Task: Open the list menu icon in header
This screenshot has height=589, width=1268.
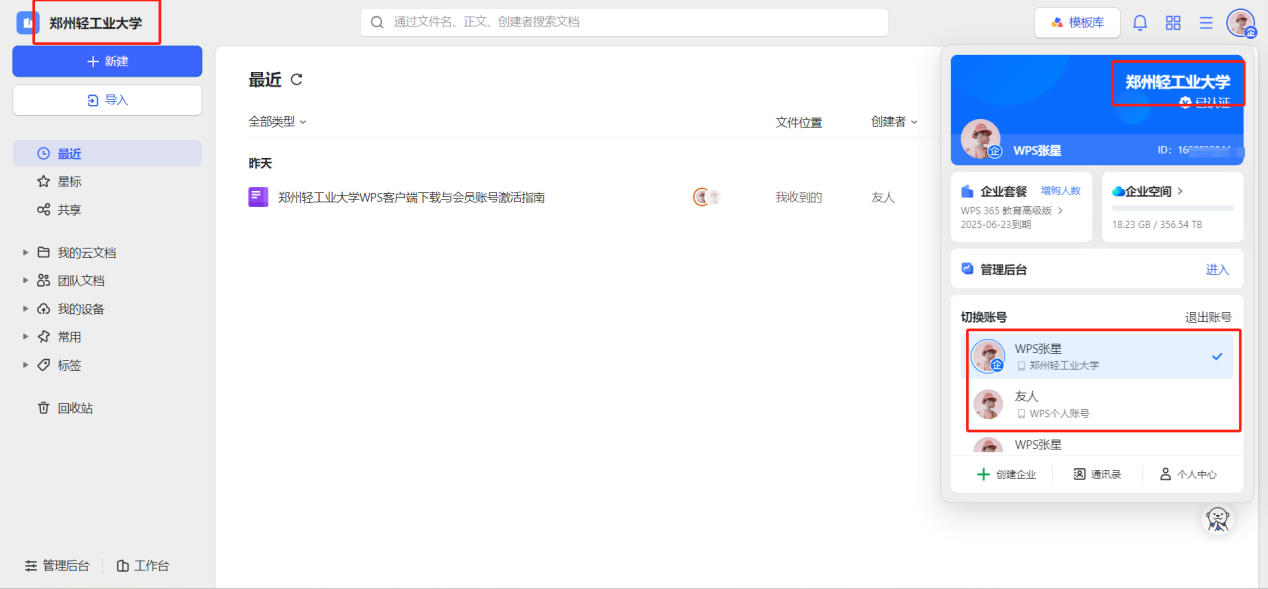Action: coord(1206,23)
